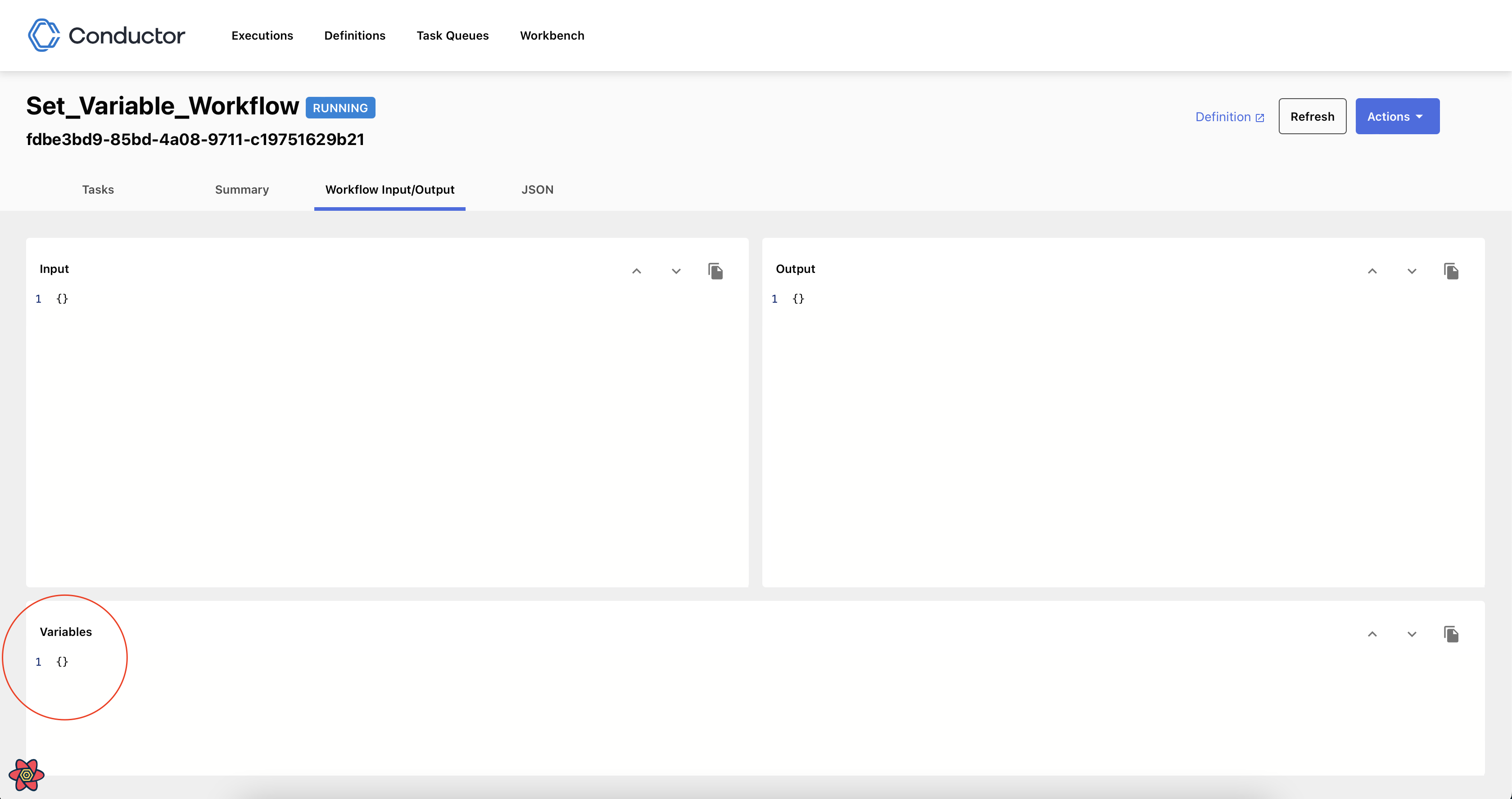Select the RUNNING status badge

point(340,108)
